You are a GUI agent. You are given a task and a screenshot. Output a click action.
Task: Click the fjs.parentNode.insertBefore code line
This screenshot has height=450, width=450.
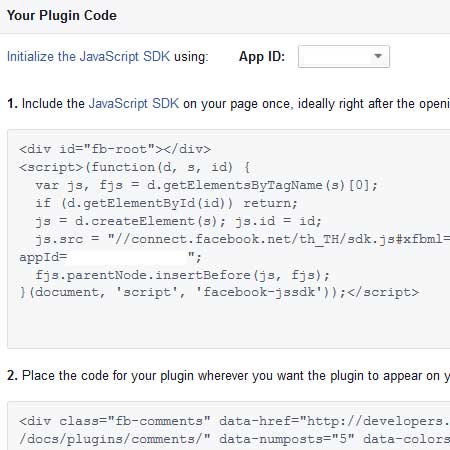pos(183,275)
